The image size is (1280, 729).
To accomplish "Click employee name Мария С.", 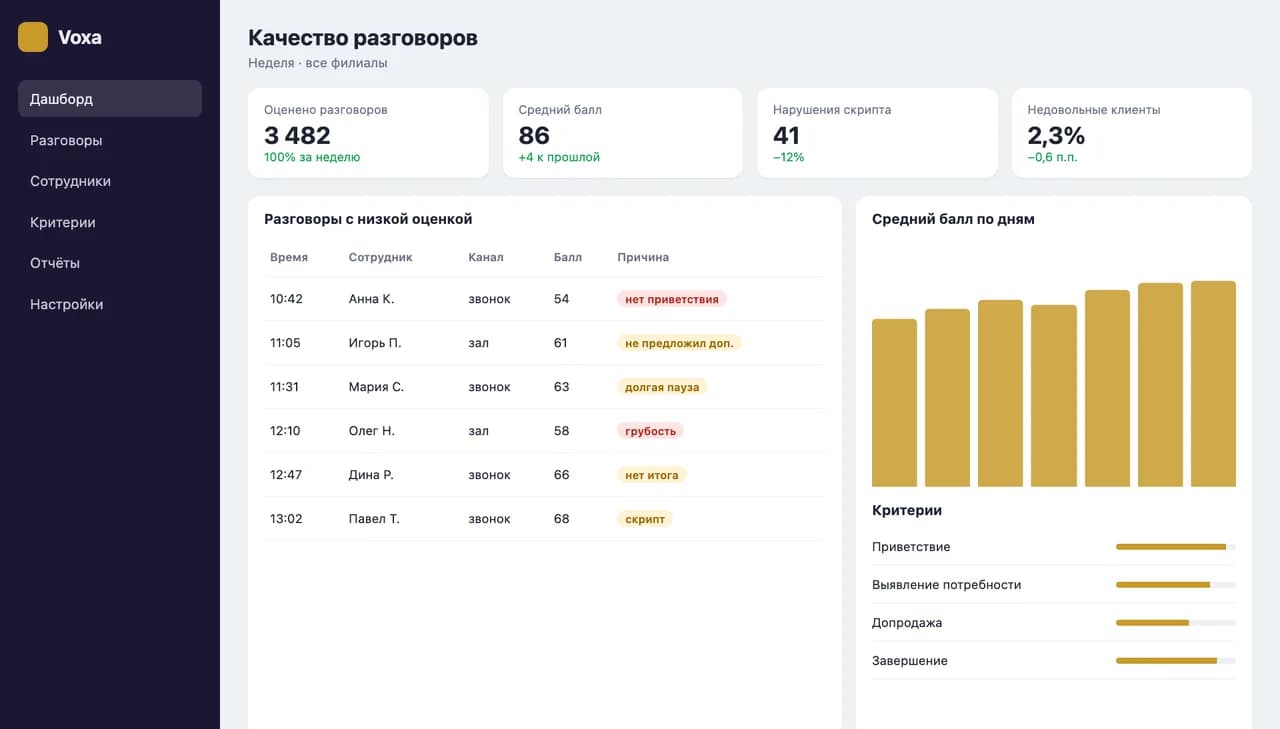I will click(376, 387).
